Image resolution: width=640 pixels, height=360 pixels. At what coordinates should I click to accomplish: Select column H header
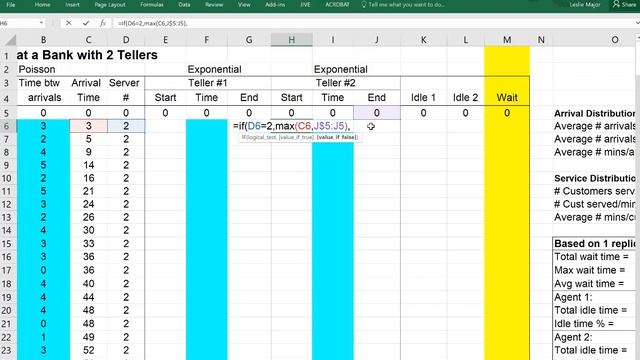(x=291, y=40)
